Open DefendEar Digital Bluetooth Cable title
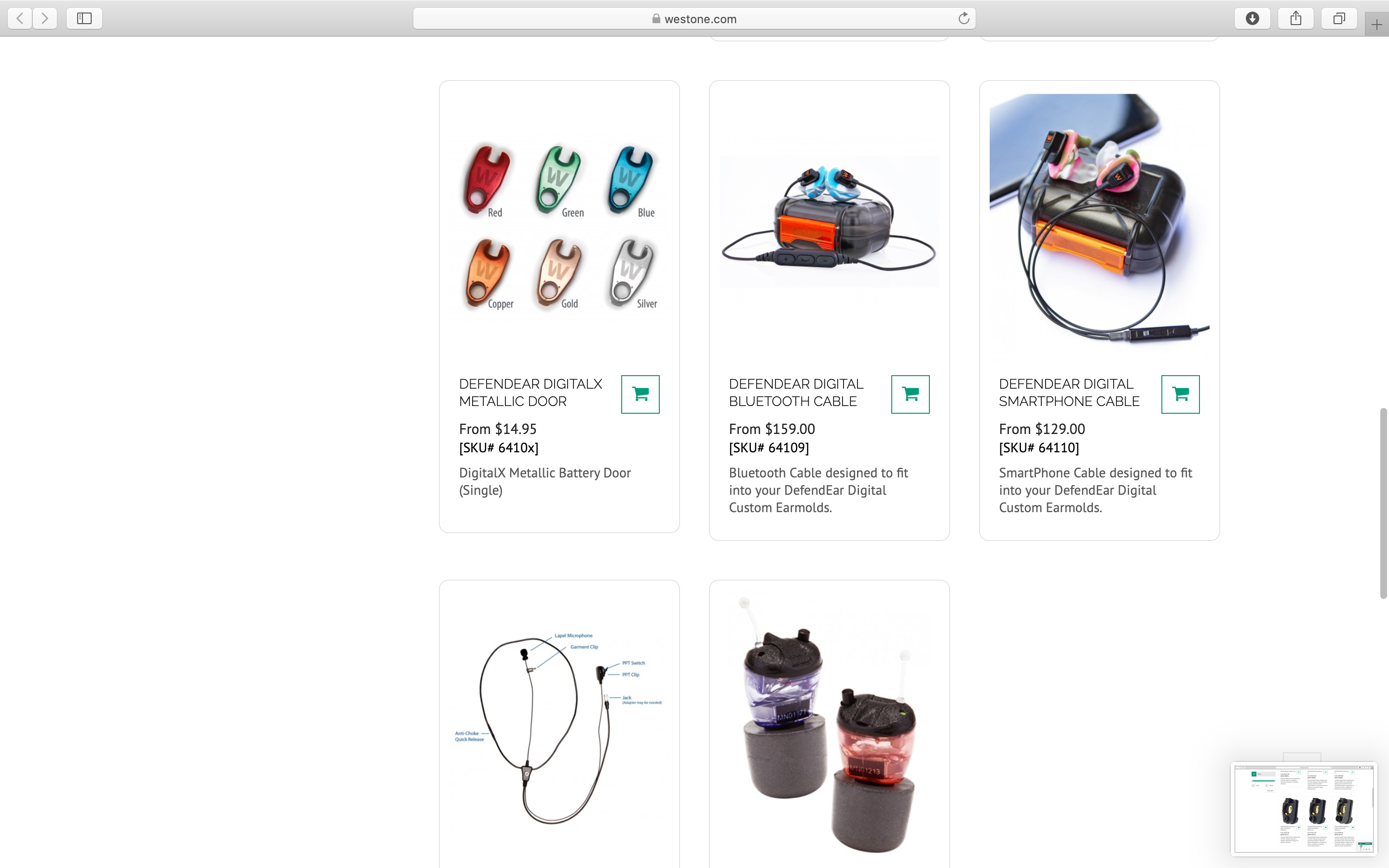The width and height of the screenshot is (1389, 868). click(x=796, y=393)
